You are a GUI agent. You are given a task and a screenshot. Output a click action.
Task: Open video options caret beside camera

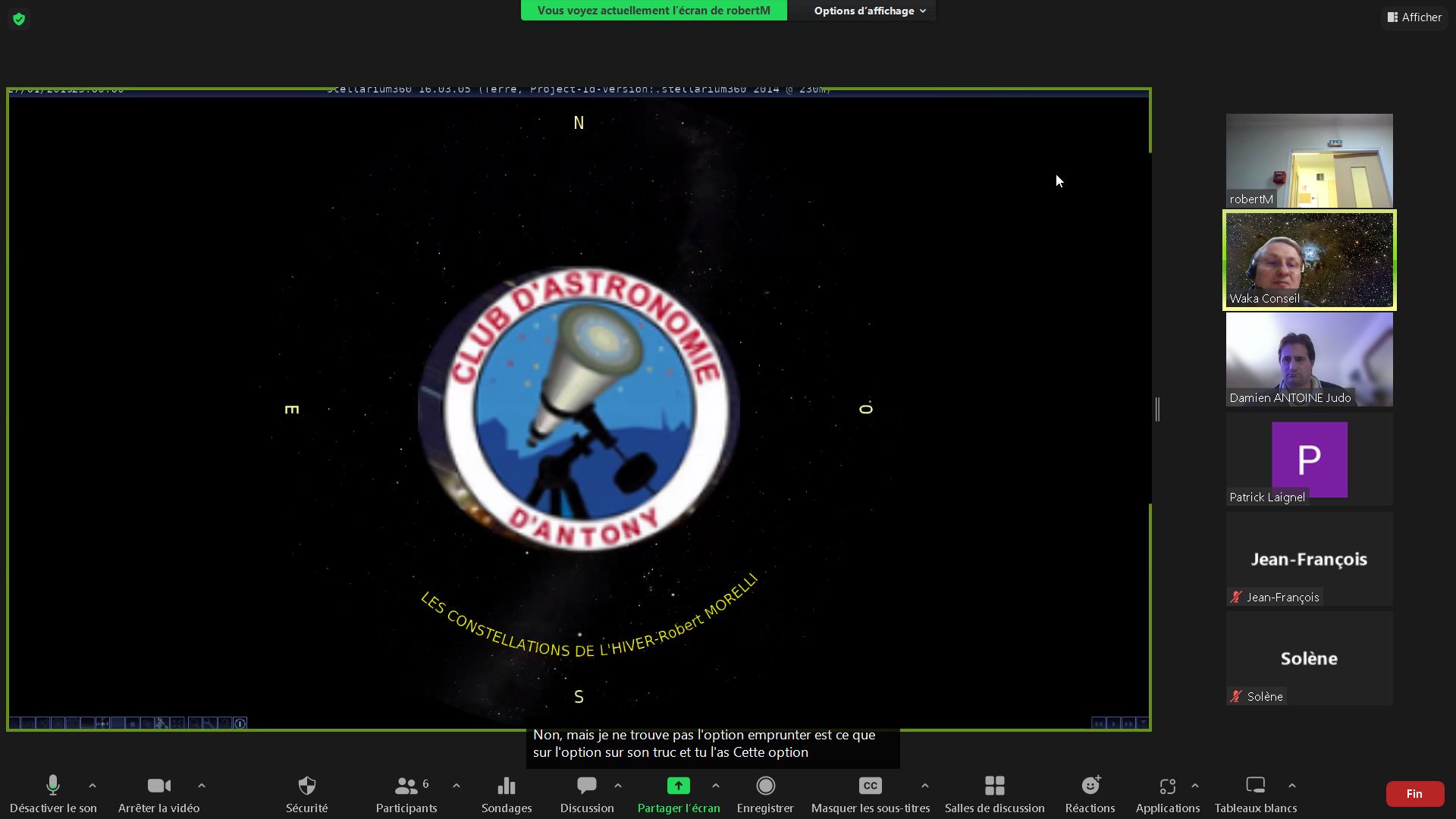click(202, 786)
